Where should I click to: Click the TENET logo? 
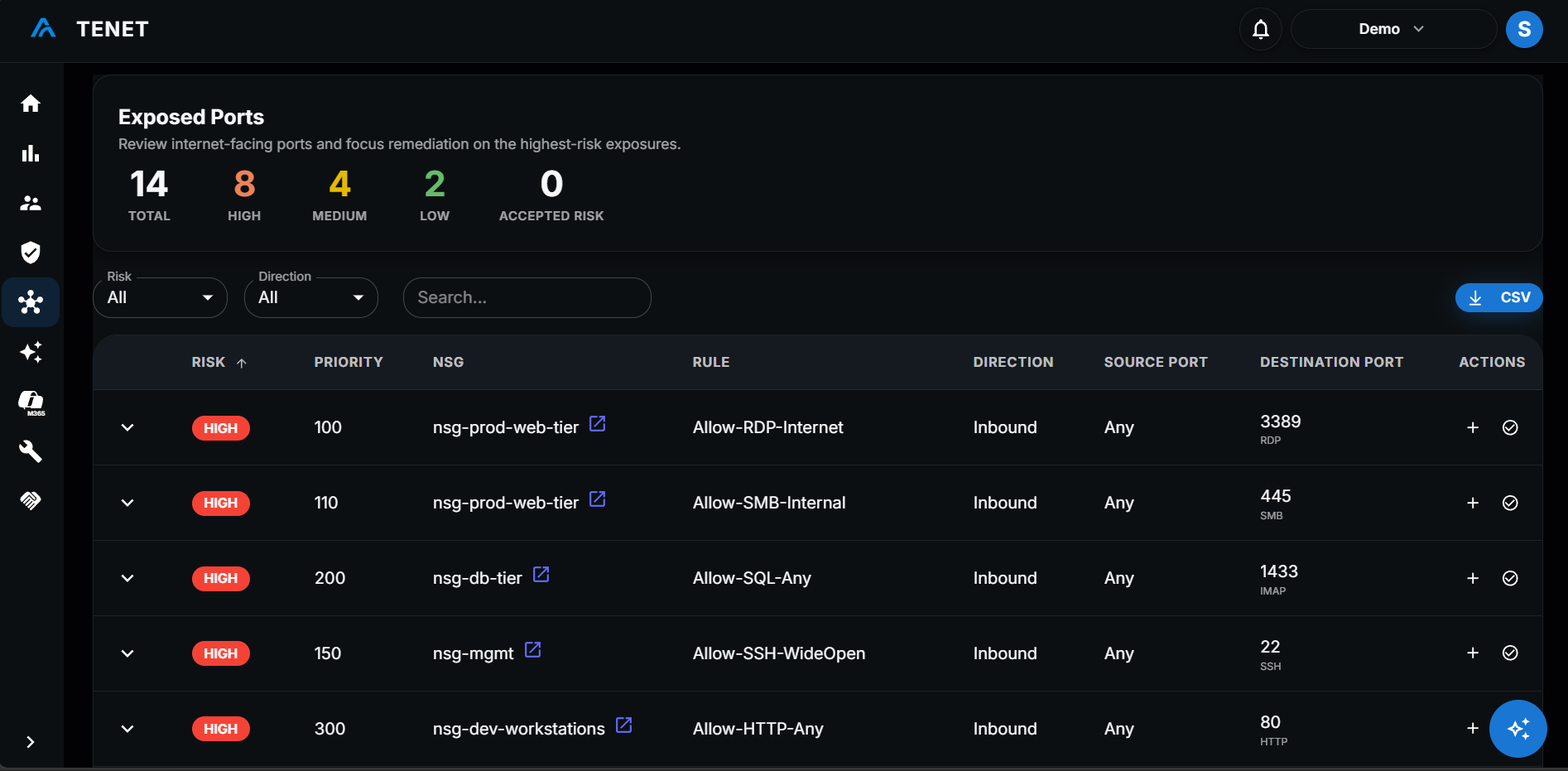point(89,29)
